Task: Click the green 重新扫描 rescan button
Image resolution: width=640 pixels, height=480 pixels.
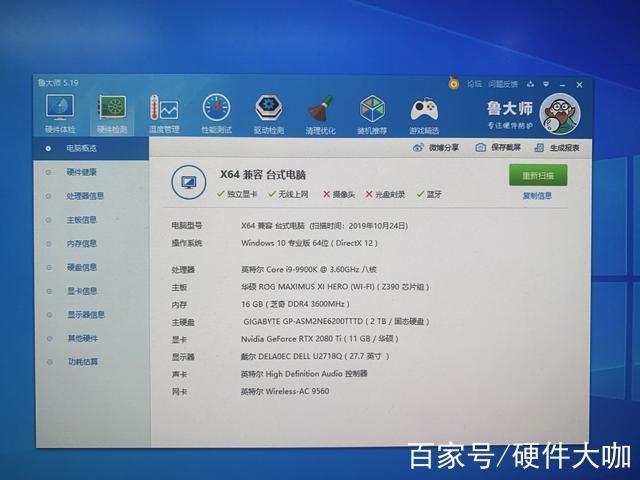Action: 538,176
